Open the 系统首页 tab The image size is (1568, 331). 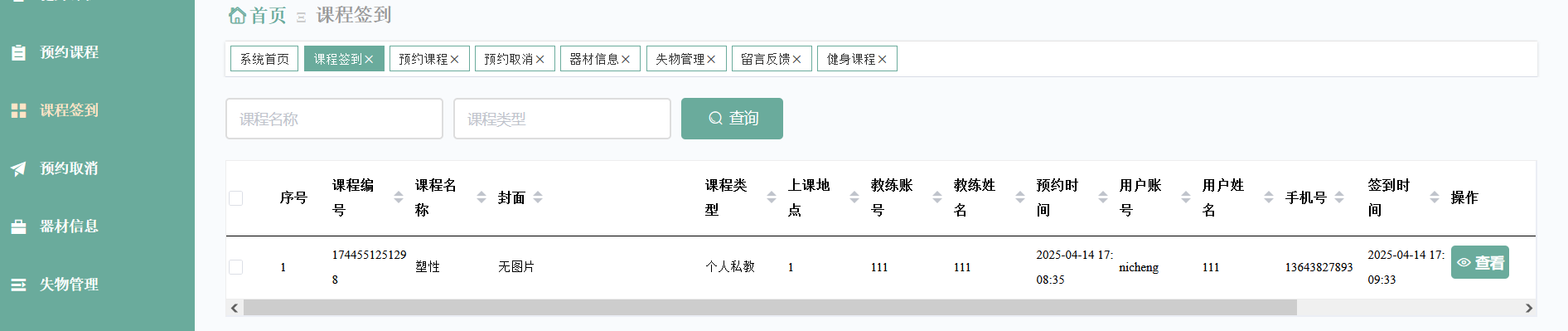pyautogui.click(x=264, y=59)
